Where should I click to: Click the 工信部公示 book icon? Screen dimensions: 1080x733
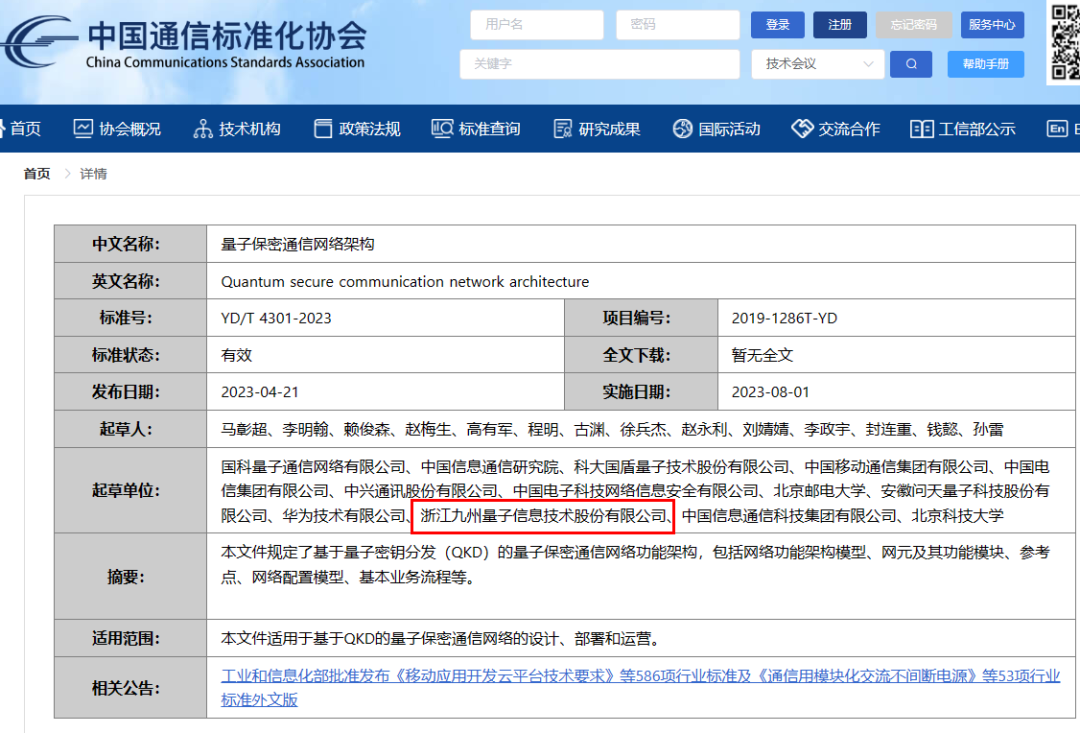(x=922, y=129)
